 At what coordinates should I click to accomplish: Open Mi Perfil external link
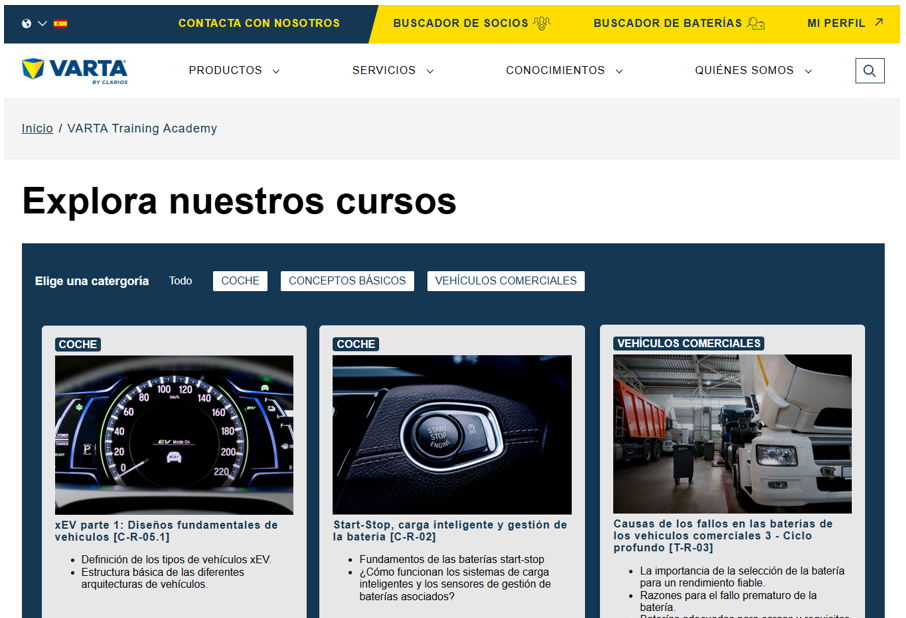845,23
